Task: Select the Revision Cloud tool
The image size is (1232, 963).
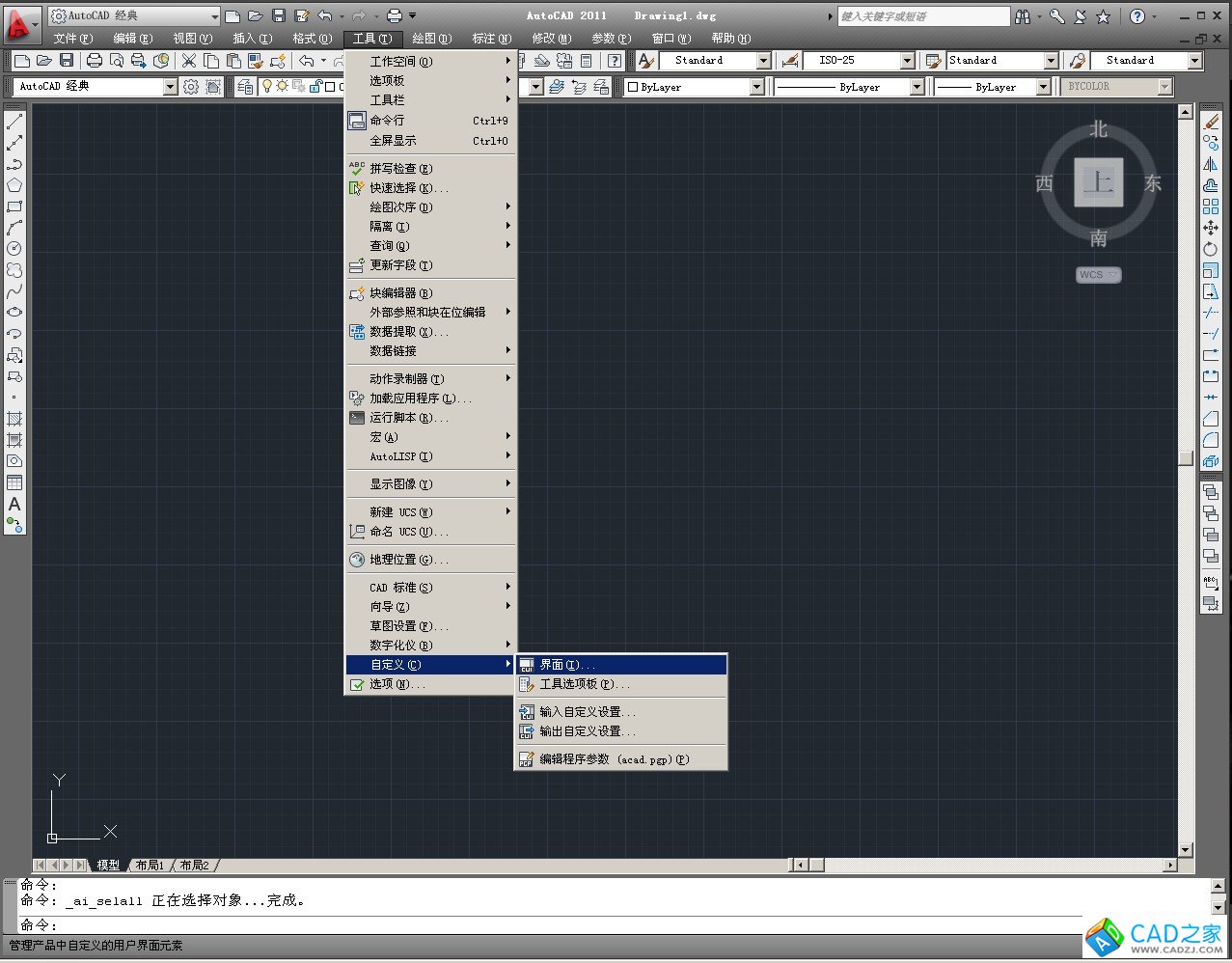Action: coord(14,270)
